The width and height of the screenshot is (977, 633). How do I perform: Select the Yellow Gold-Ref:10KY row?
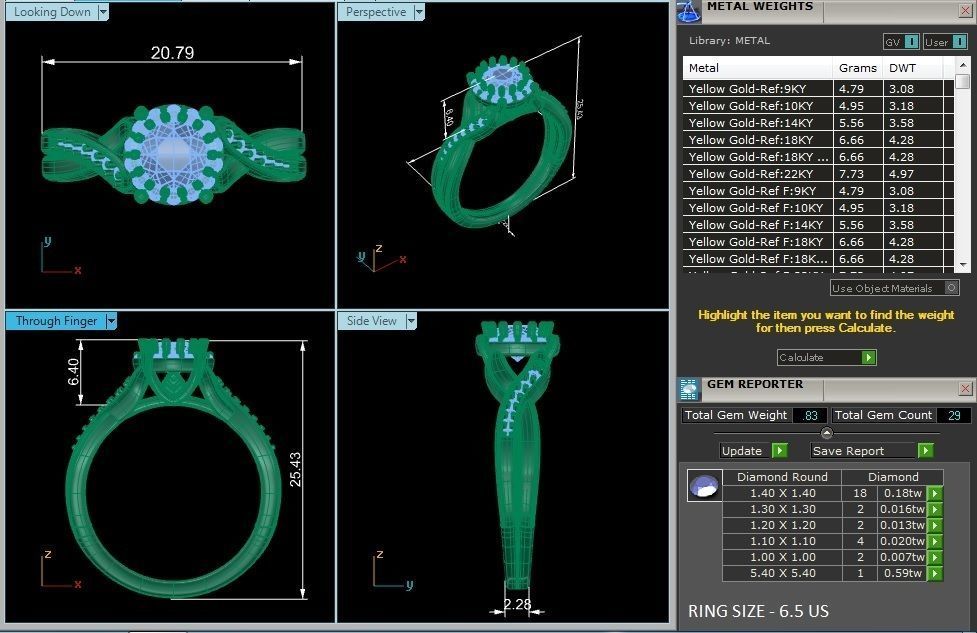click(x=818, y=106)
